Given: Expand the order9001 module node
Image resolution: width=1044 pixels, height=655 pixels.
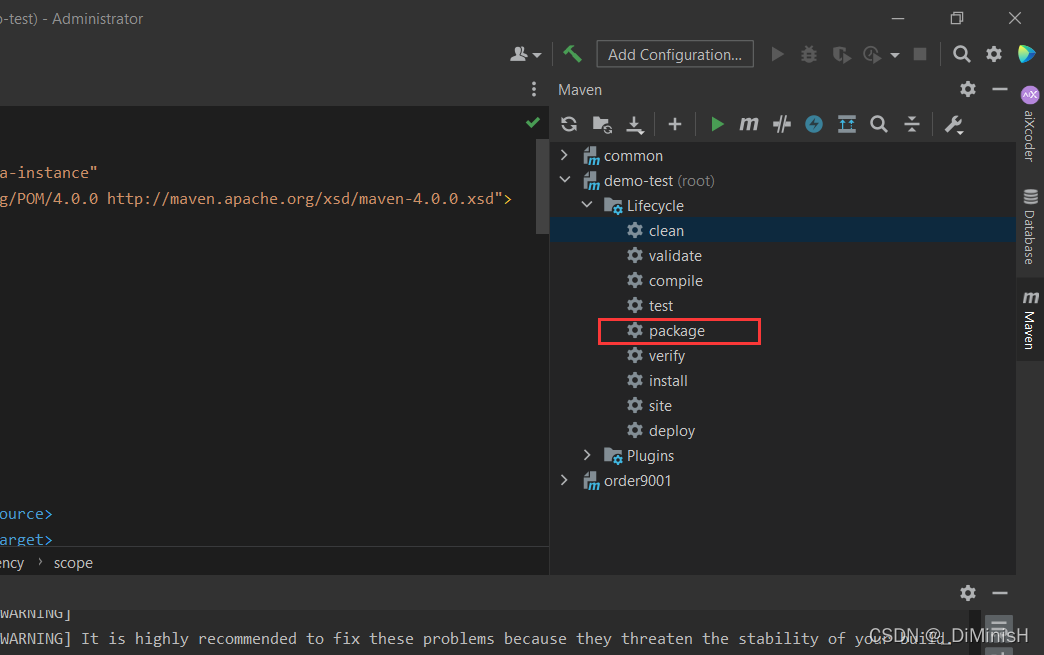Looking at the screenshot, I should pyautogui.click(x=564, y=480).
